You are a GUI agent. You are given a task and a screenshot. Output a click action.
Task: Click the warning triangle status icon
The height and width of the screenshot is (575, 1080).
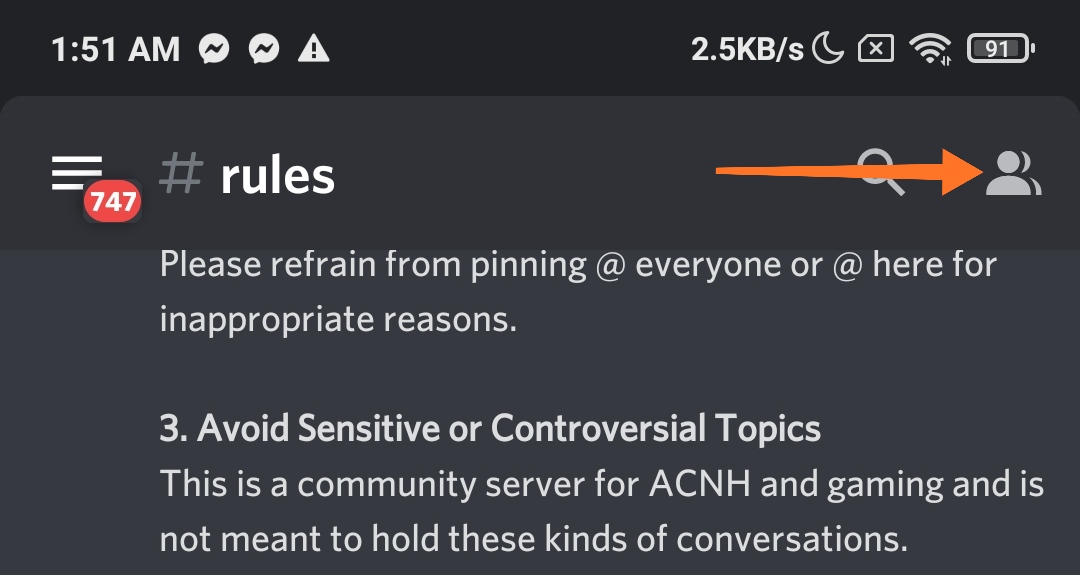316,48
